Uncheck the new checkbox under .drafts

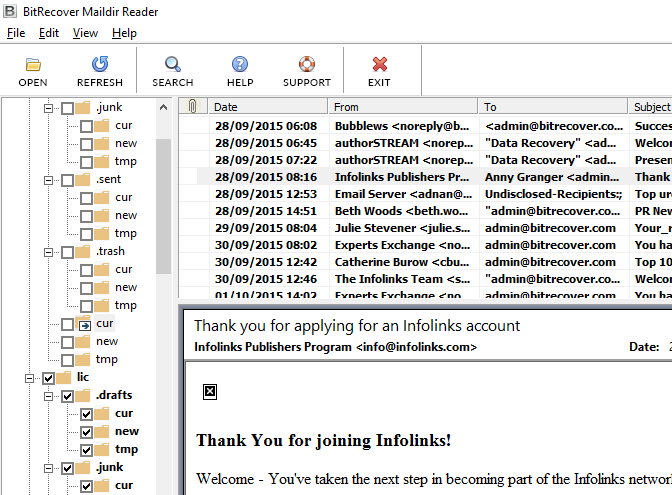pos(86,432)
